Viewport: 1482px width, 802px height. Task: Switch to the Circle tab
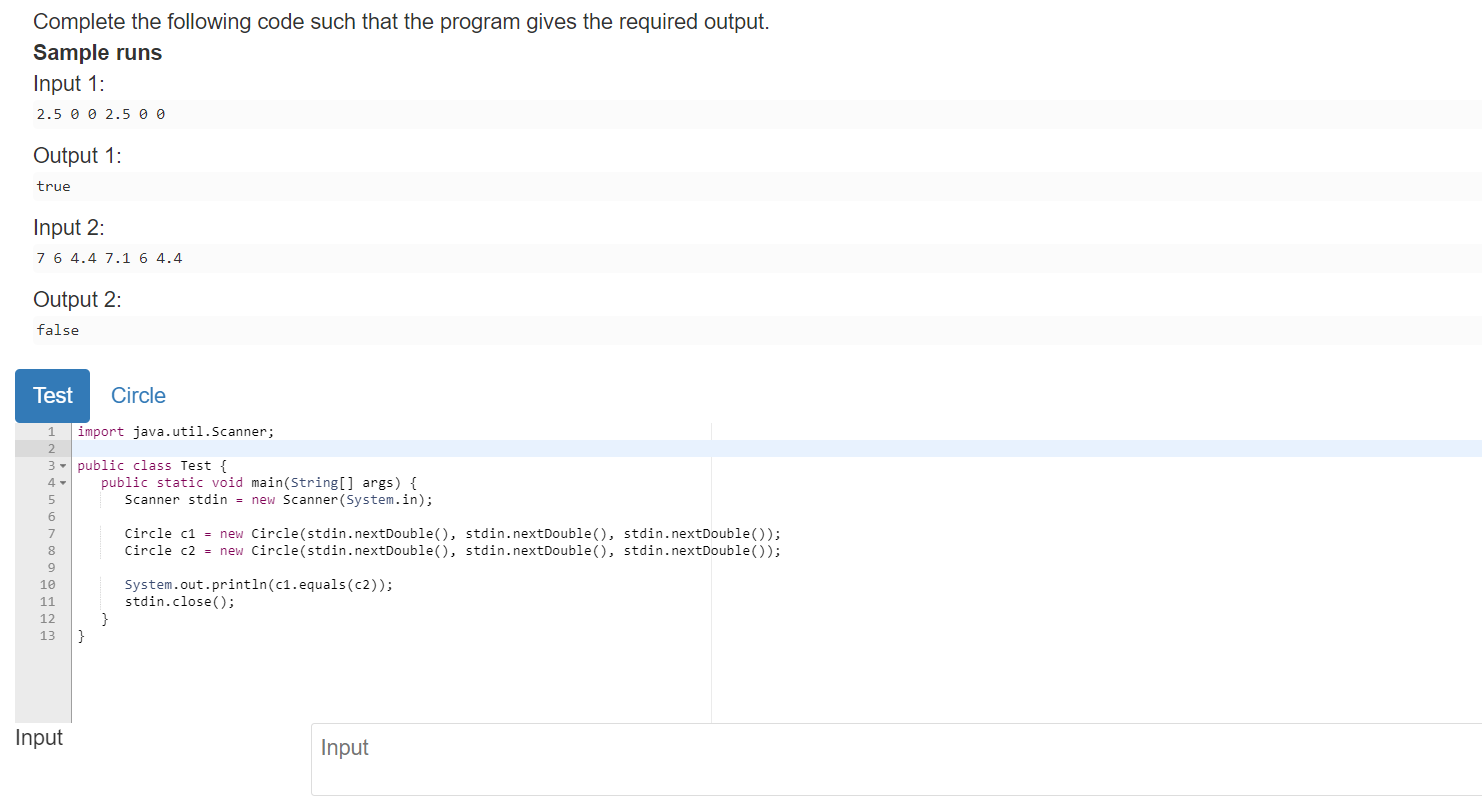coord(138,395)
